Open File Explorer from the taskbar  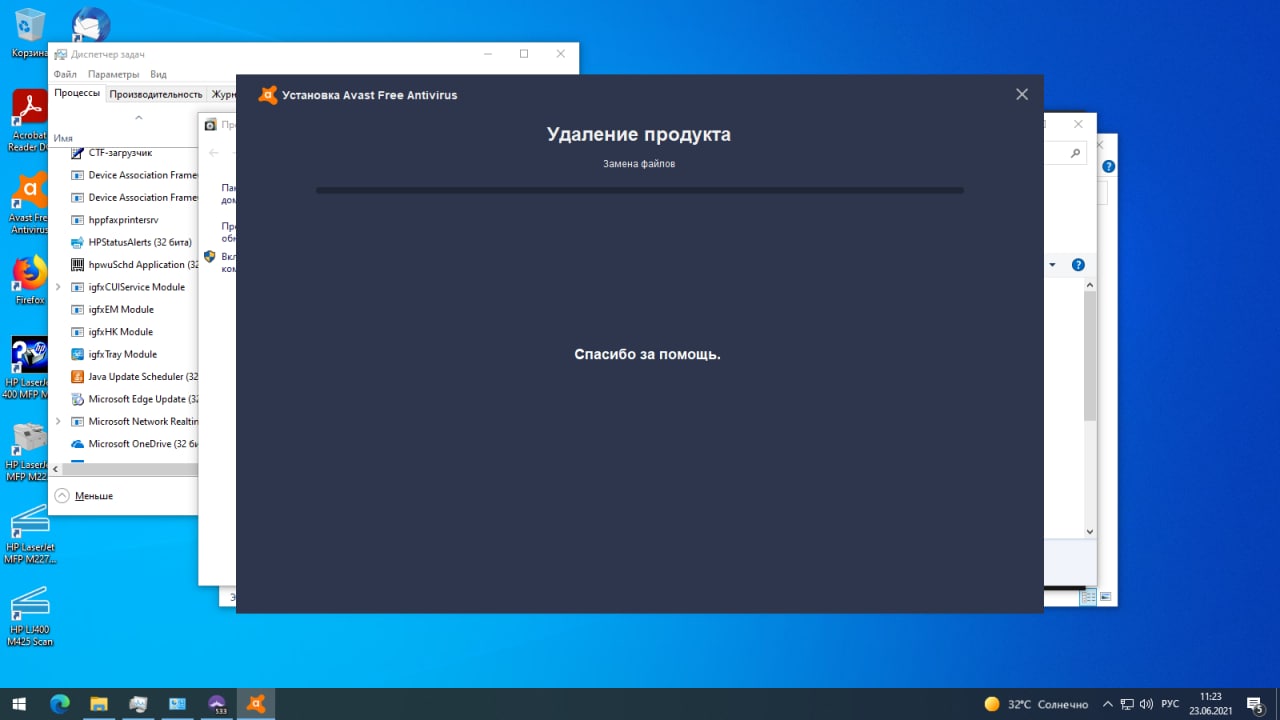pyautogui.click(x=99, y=704)
